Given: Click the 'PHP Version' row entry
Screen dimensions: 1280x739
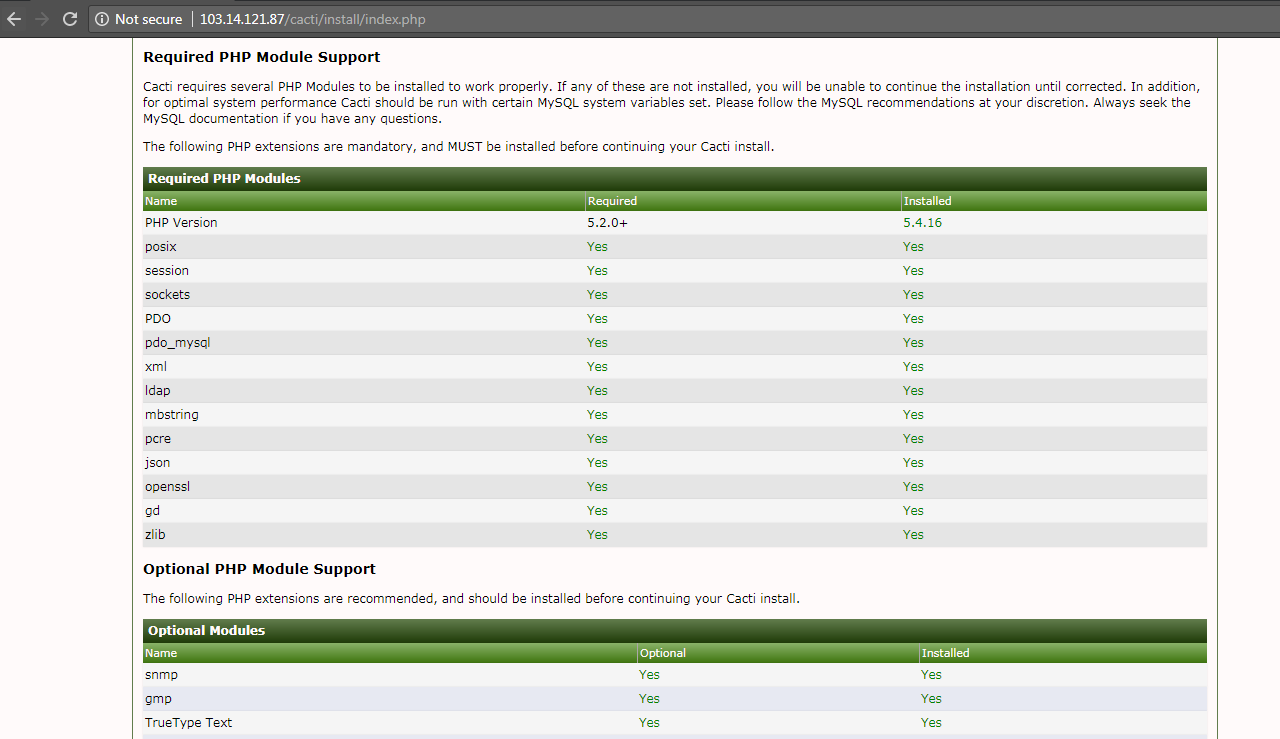Looking at the screenshot, I should click(180, 222).
